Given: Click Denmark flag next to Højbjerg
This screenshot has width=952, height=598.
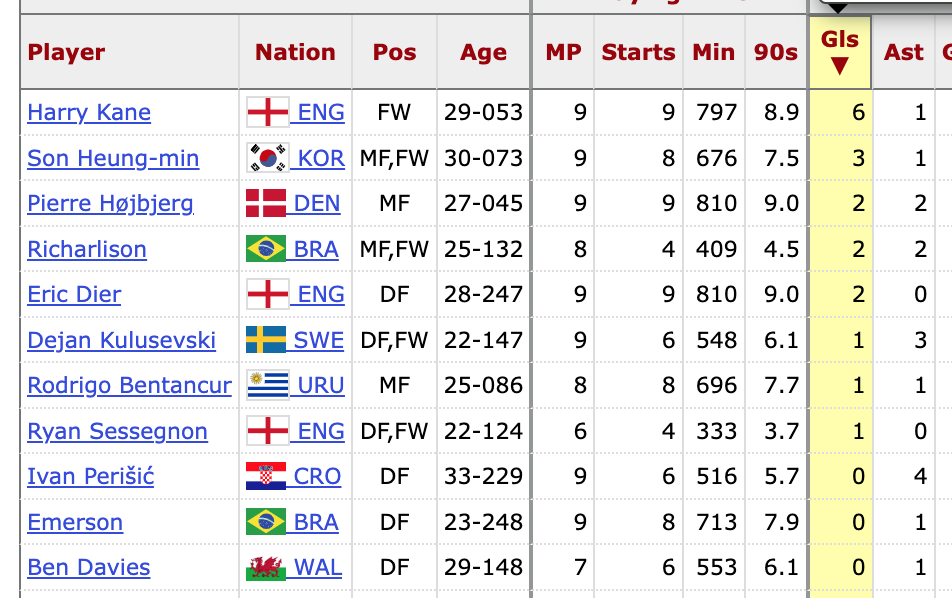Looking at the screenshot, I should [x=267, y=204].
